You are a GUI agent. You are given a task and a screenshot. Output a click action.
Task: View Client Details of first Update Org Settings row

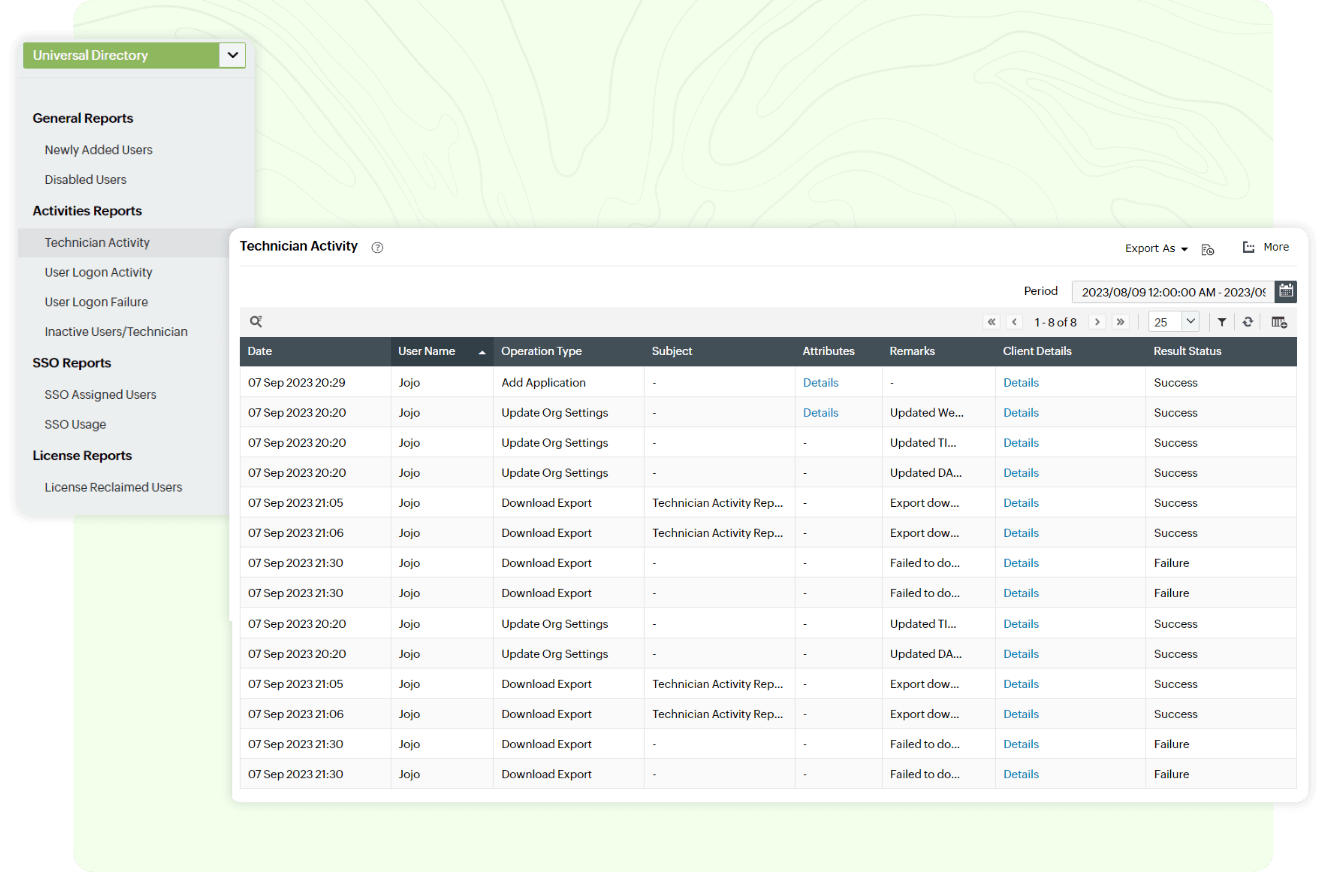pyautogui.click(x=1020, y=412)
